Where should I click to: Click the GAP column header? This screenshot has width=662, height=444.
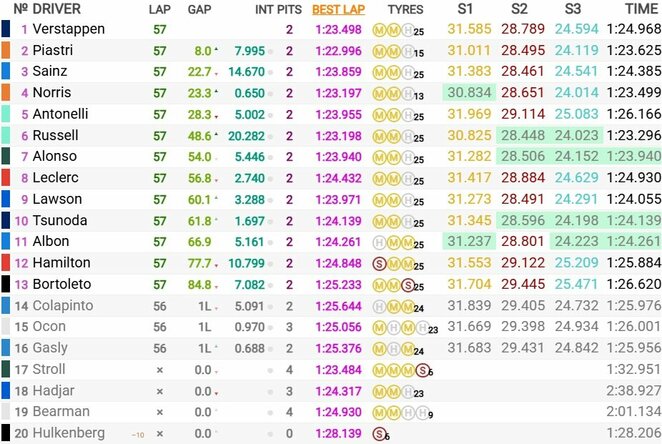199,8
